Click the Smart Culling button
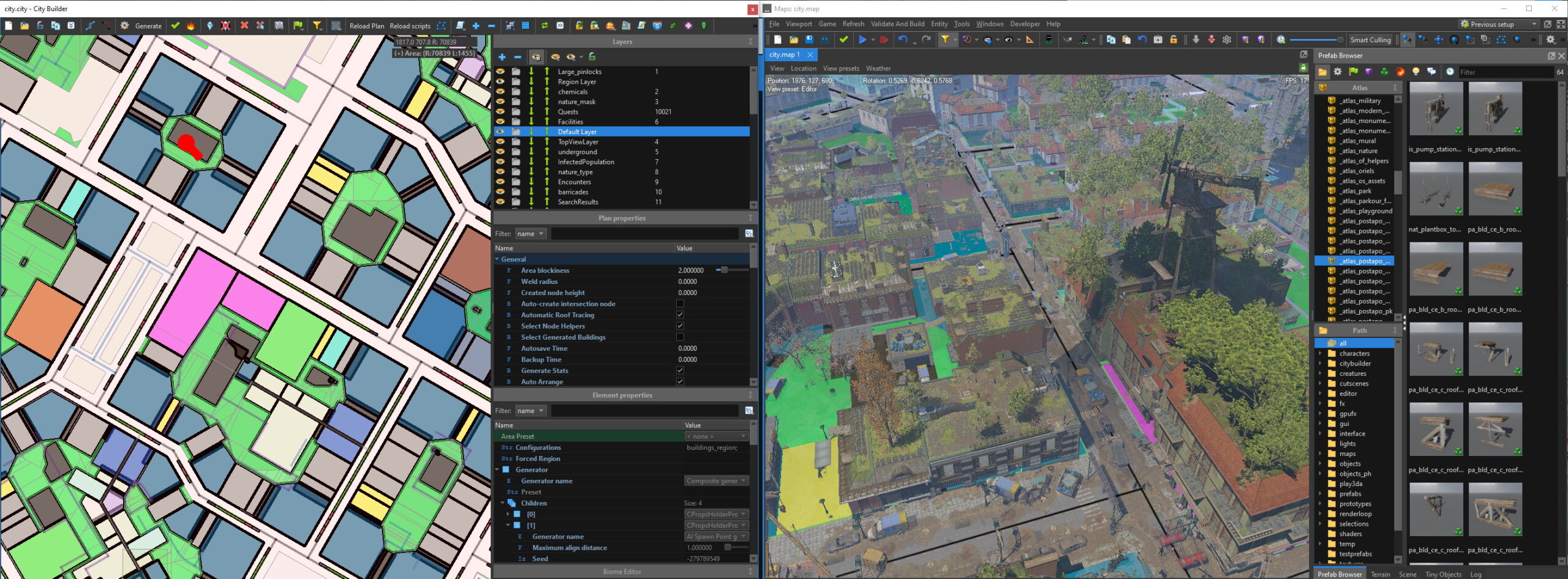Viewport: 1568px width, 579px height. pyautogui.click(x=1370, y=40)
